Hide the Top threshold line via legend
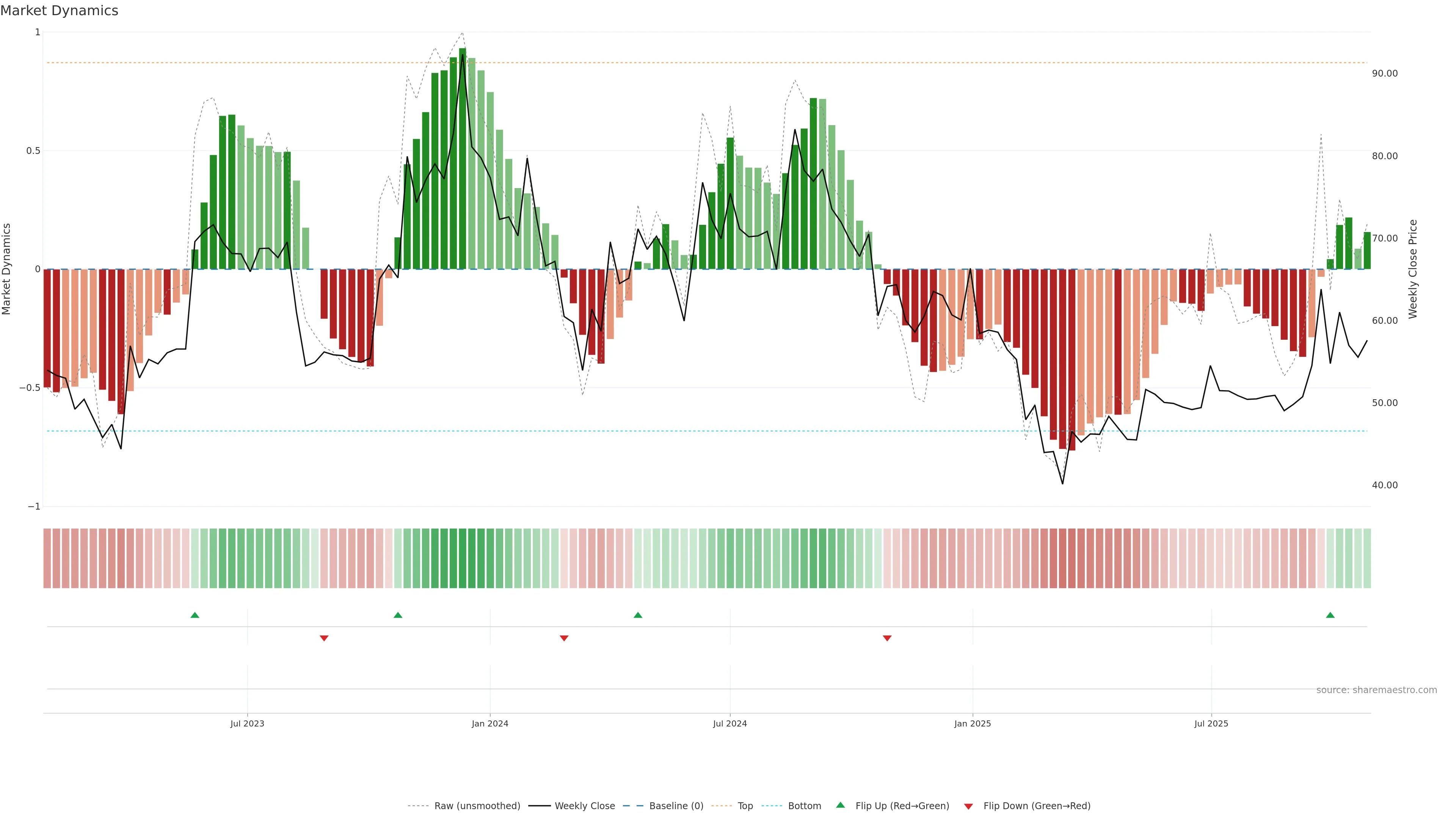 coord(745,806)
